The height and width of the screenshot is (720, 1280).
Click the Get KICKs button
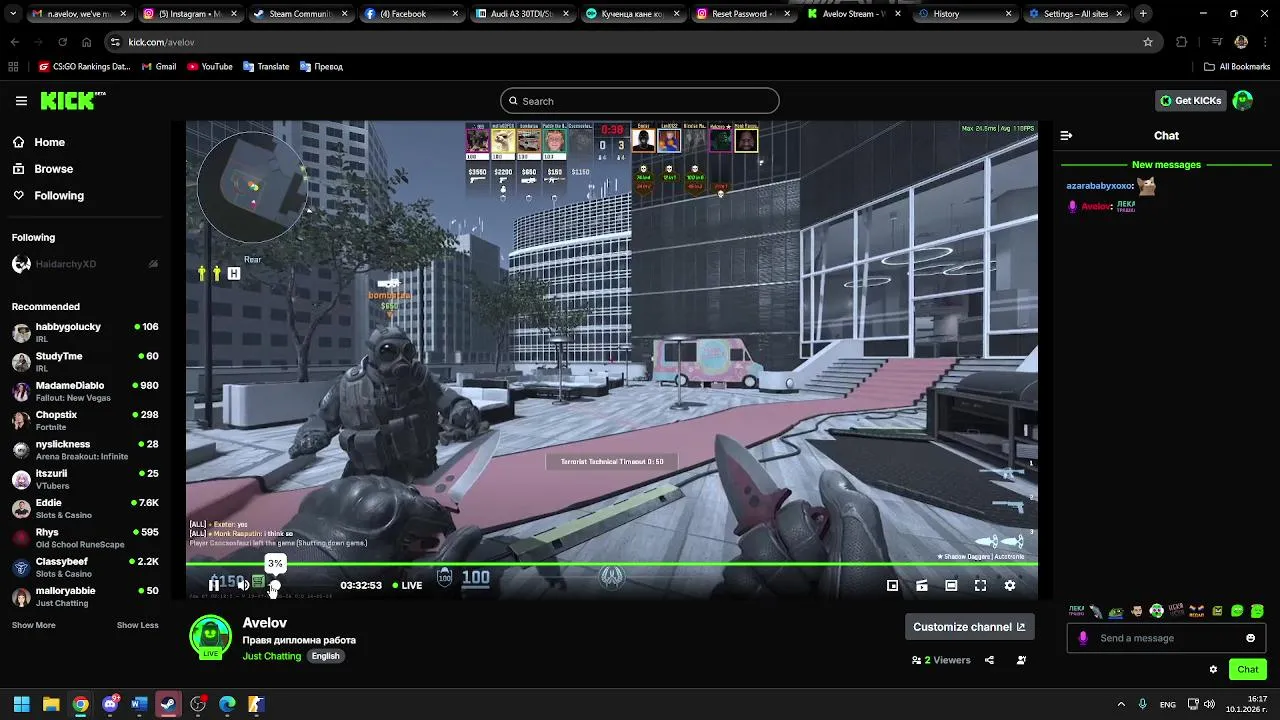point(1190,101)
